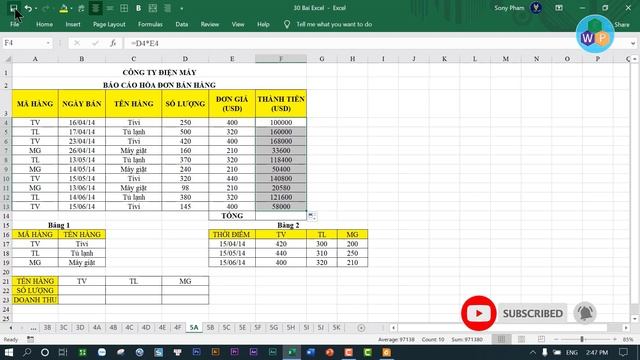This screenshot has height=360, width=640.
Task: Apply the Fill Color bucket icon
Action: tap(63, 8)
